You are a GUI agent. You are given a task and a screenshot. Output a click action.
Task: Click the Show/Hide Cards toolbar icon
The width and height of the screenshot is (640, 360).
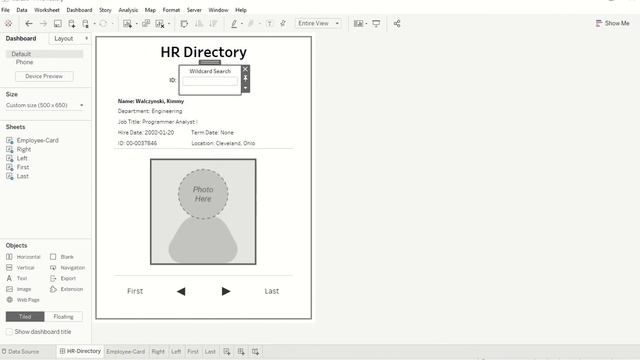click(358, 24)
